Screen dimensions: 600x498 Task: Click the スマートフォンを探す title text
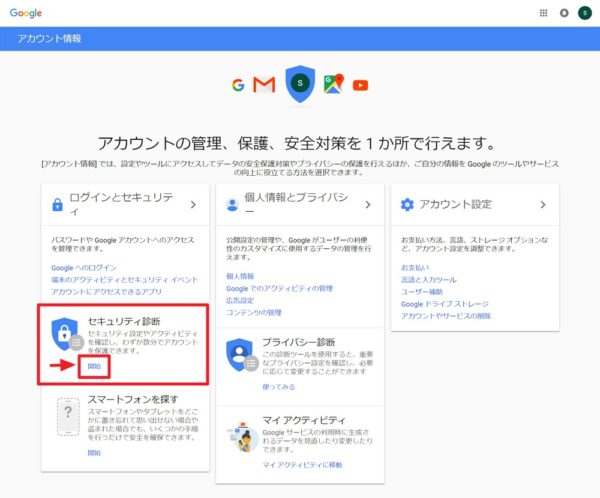click(x=133, y=399)
